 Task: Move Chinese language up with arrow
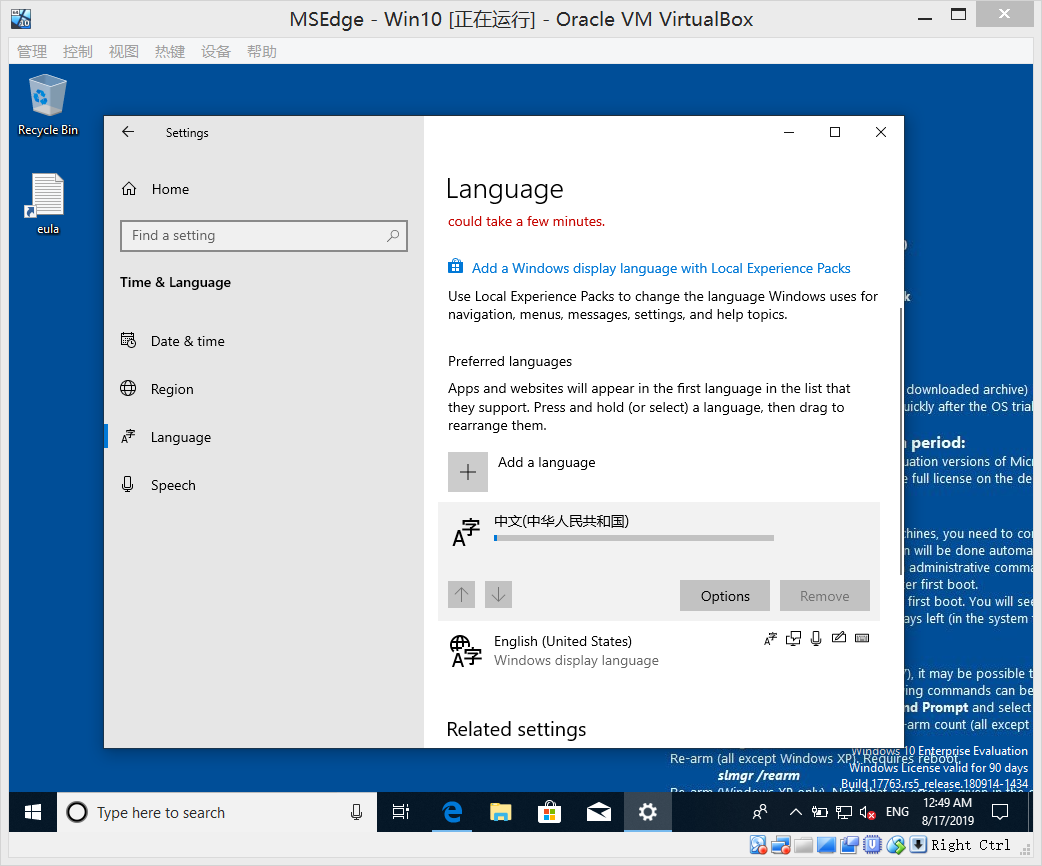461,594
